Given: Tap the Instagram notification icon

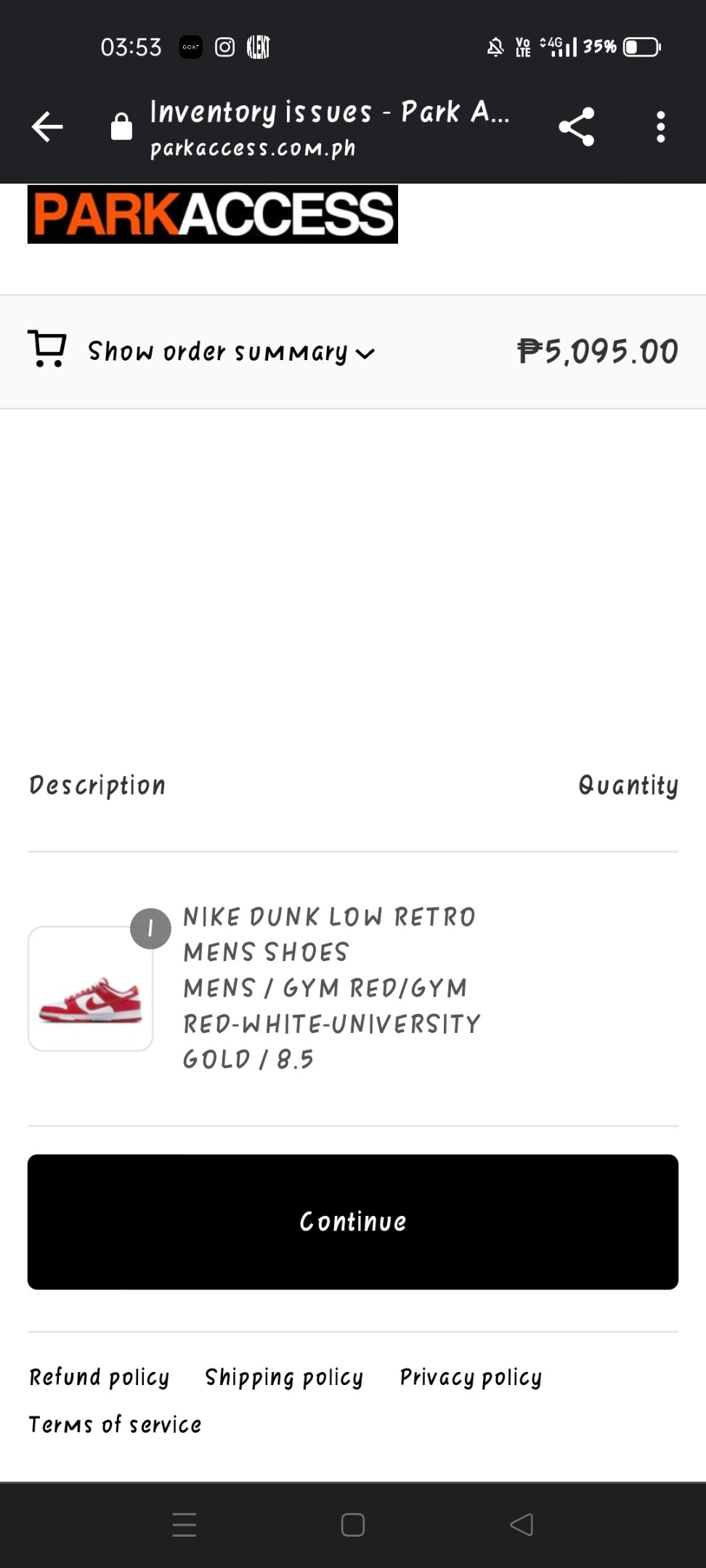Looking at the screenshot, I should click(x=224, y=47).
